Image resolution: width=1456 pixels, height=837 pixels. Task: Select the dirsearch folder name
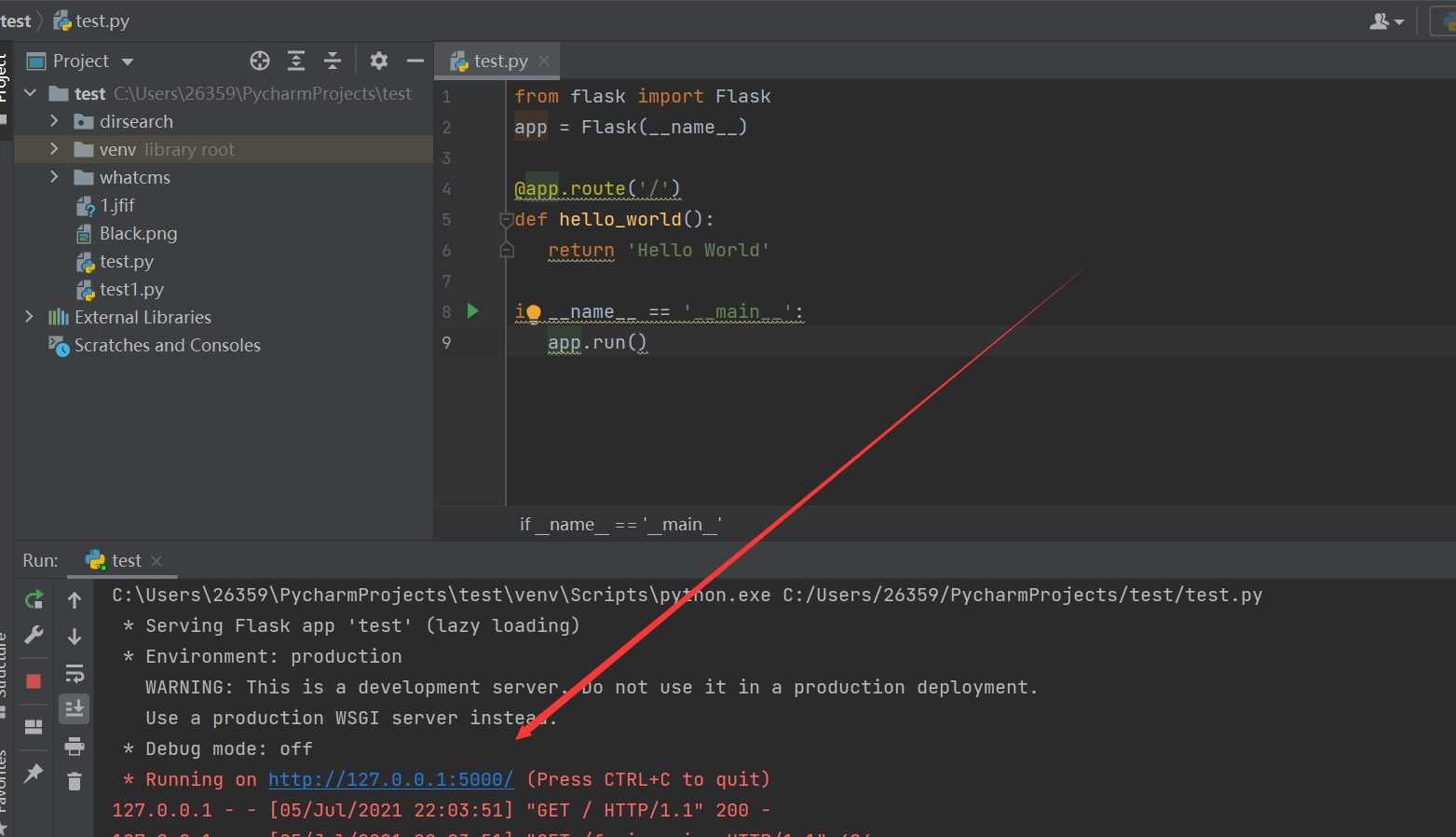click(x=136, y=121)
